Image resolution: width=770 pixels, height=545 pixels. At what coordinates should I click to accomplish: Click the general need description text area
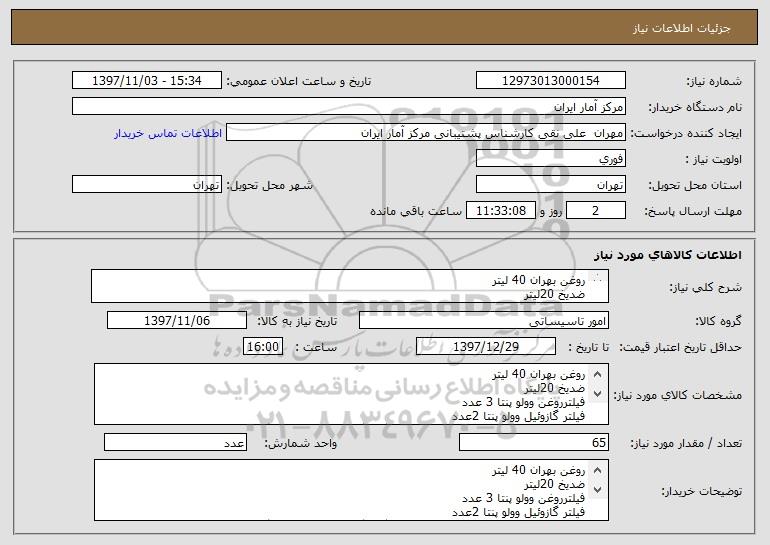350,286
